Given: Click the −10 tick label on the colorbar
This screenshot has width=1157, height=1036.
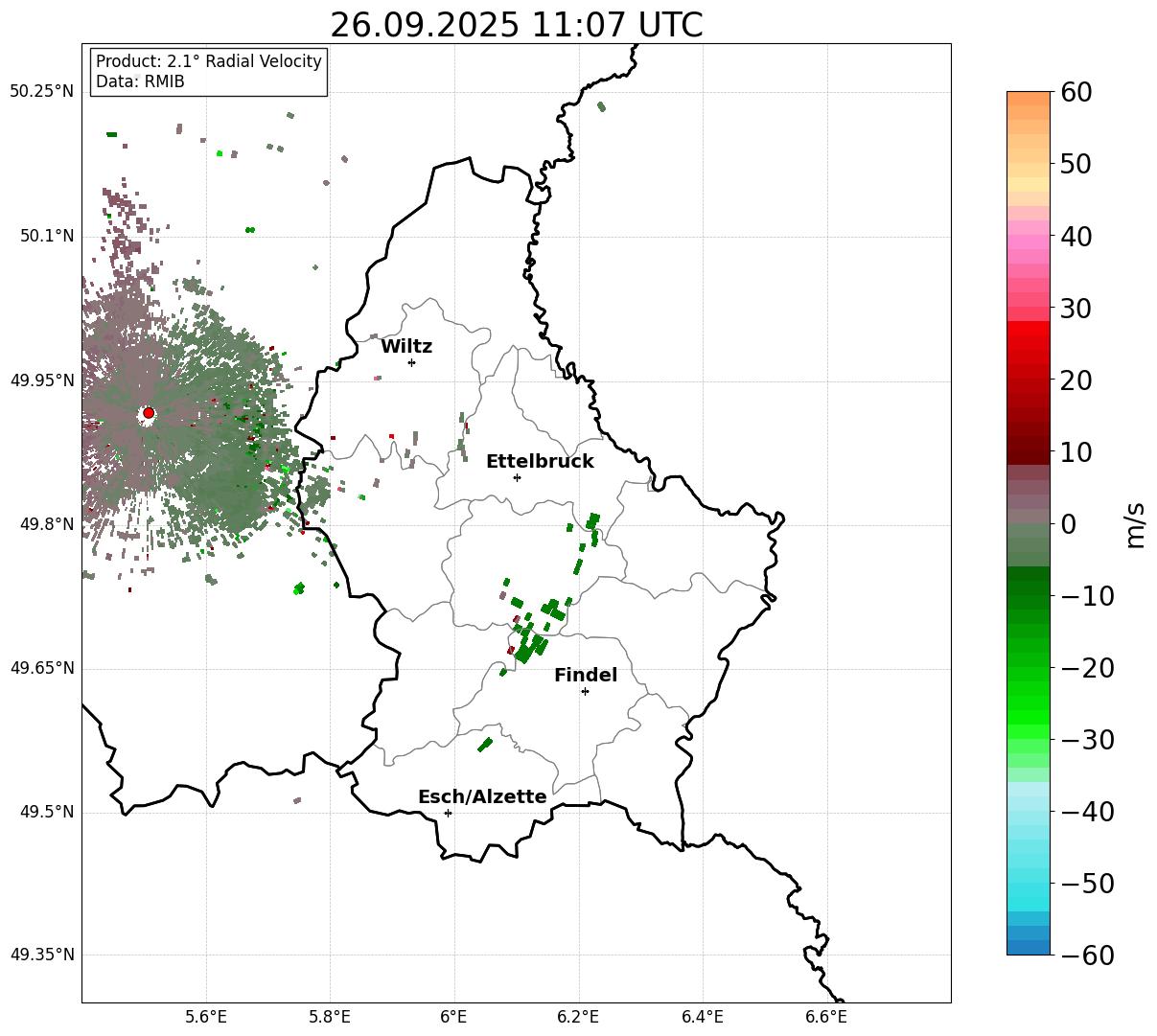Looking at the screenshot, I should 1086,596.
